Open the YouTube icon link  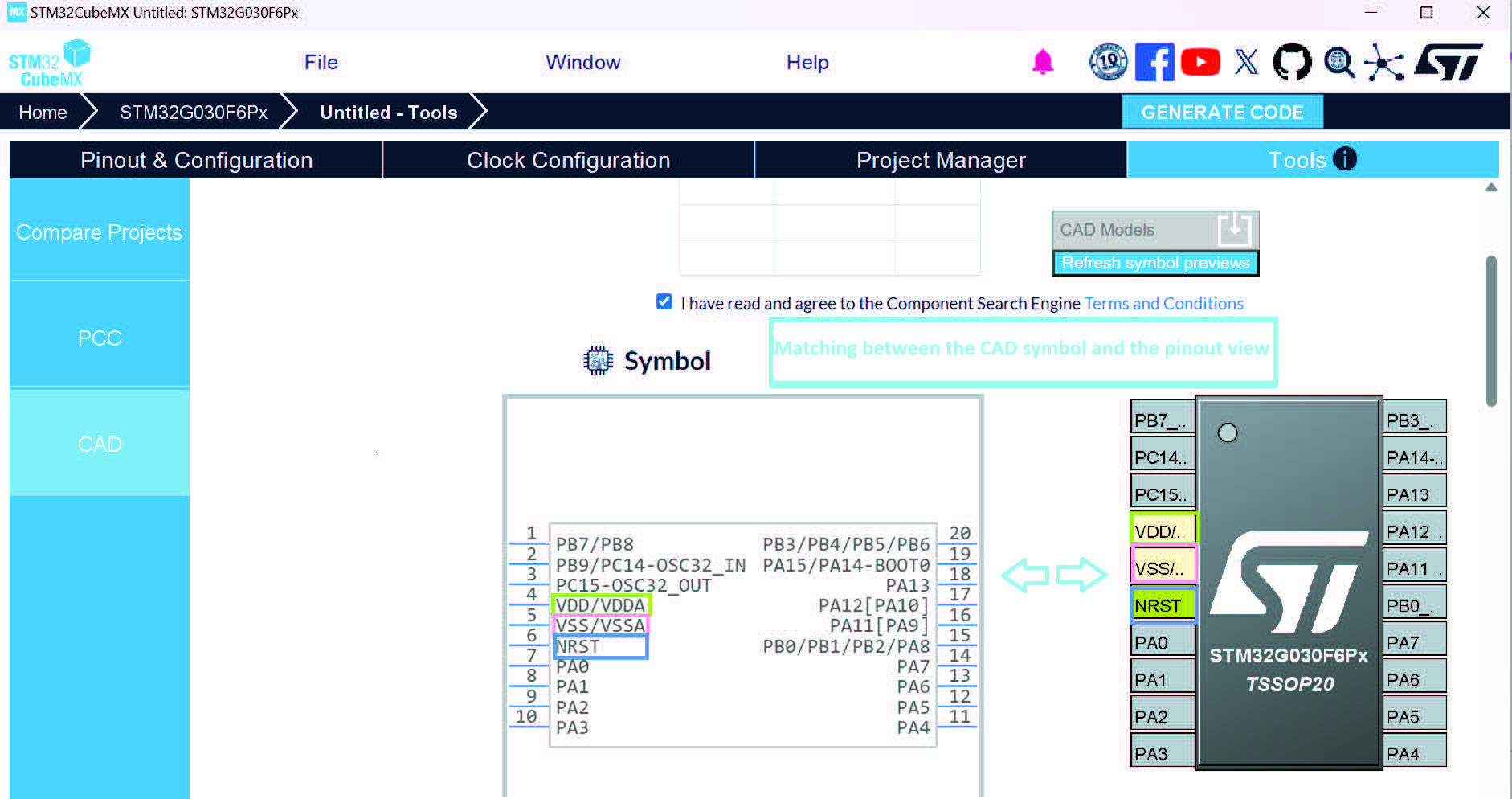1200,62
